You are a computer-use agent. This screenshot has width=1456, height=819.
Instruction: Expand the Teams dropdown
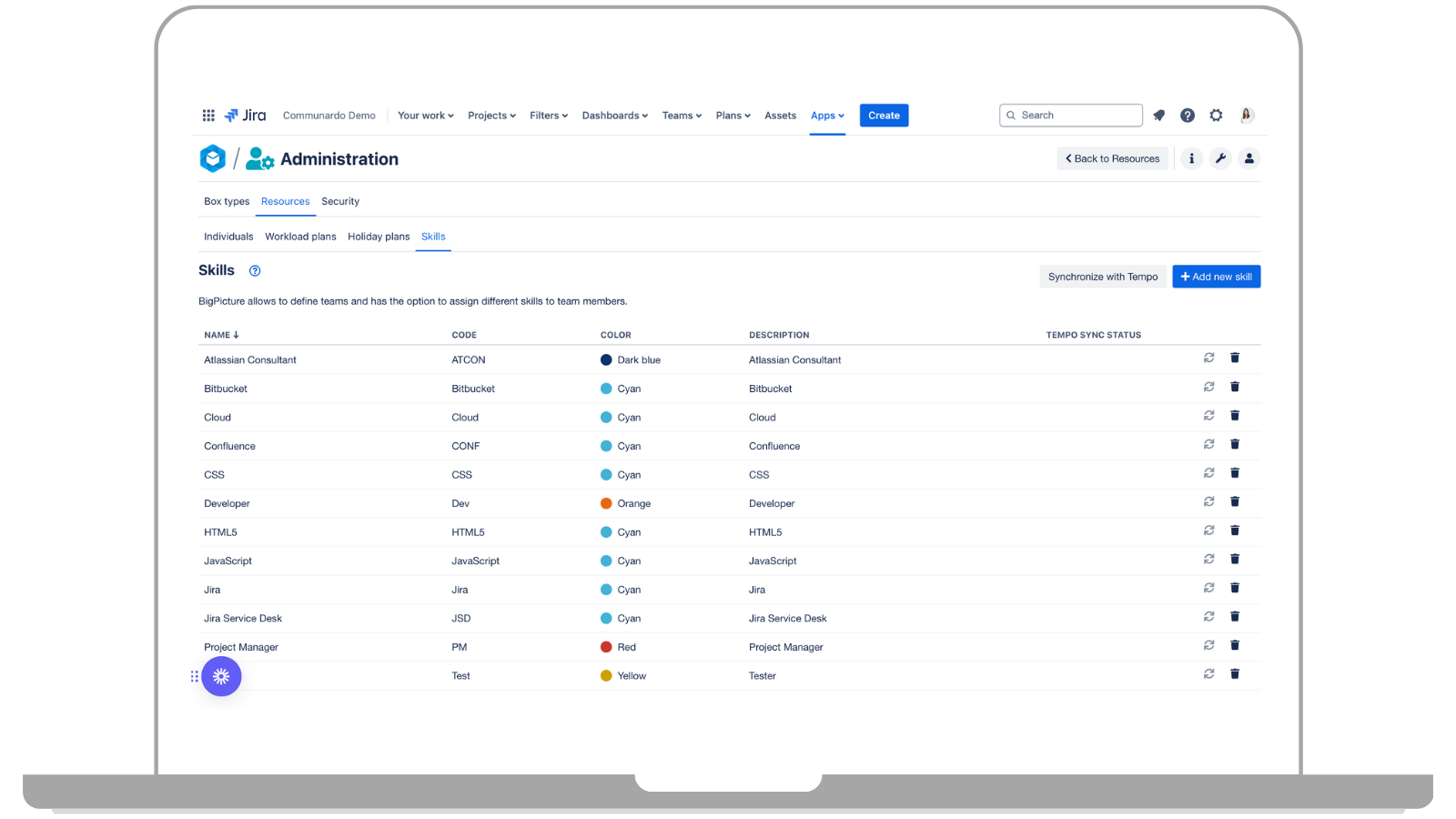coord(682,116)
